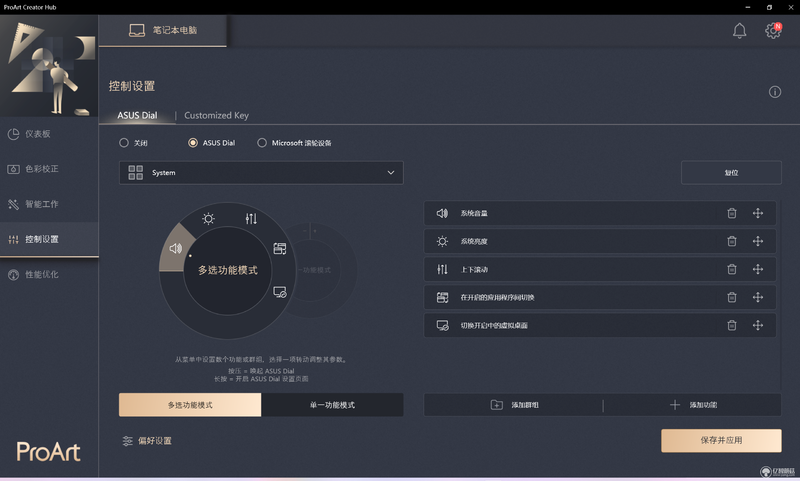
Task: Select app switching icon on dial wheel
Action: coord(280,248)
